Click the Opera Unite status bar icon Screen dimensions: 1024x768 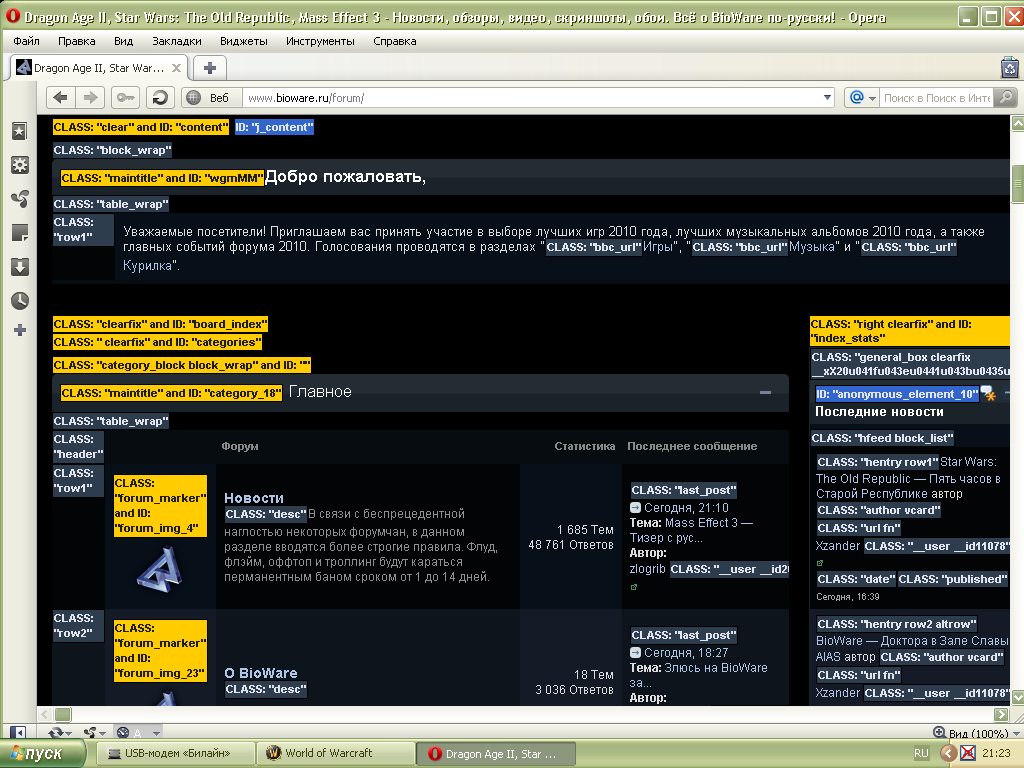point(90,733)
